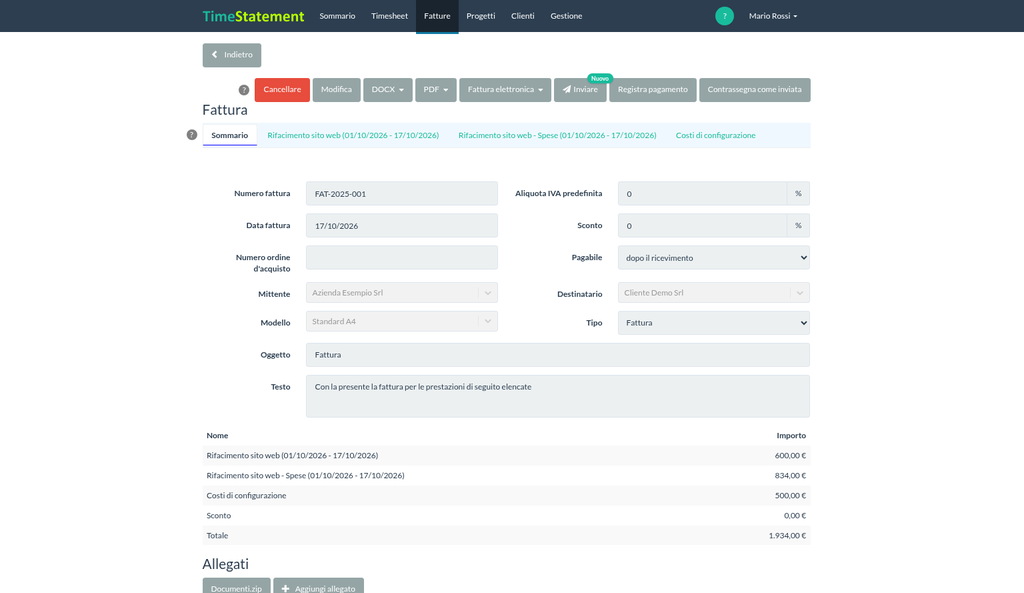The width and height of the screenshot is (1024, 593).
Task: Go to Timesheet in the navbar
Action: coord(389,16)
